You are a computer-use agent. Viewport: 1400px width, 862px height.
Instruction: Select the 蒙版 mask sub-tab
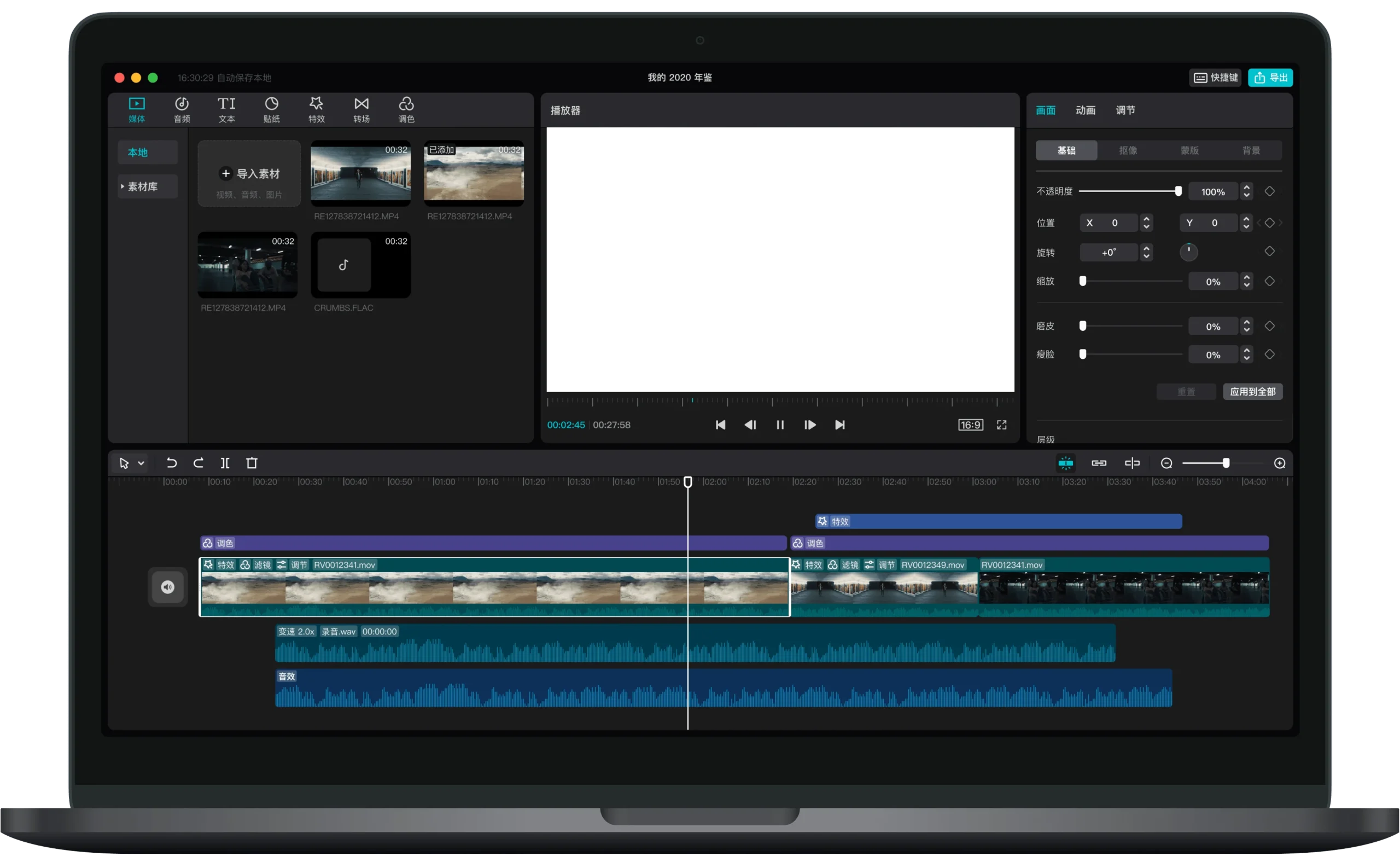pyautogui.click(x=1189, y=150)
